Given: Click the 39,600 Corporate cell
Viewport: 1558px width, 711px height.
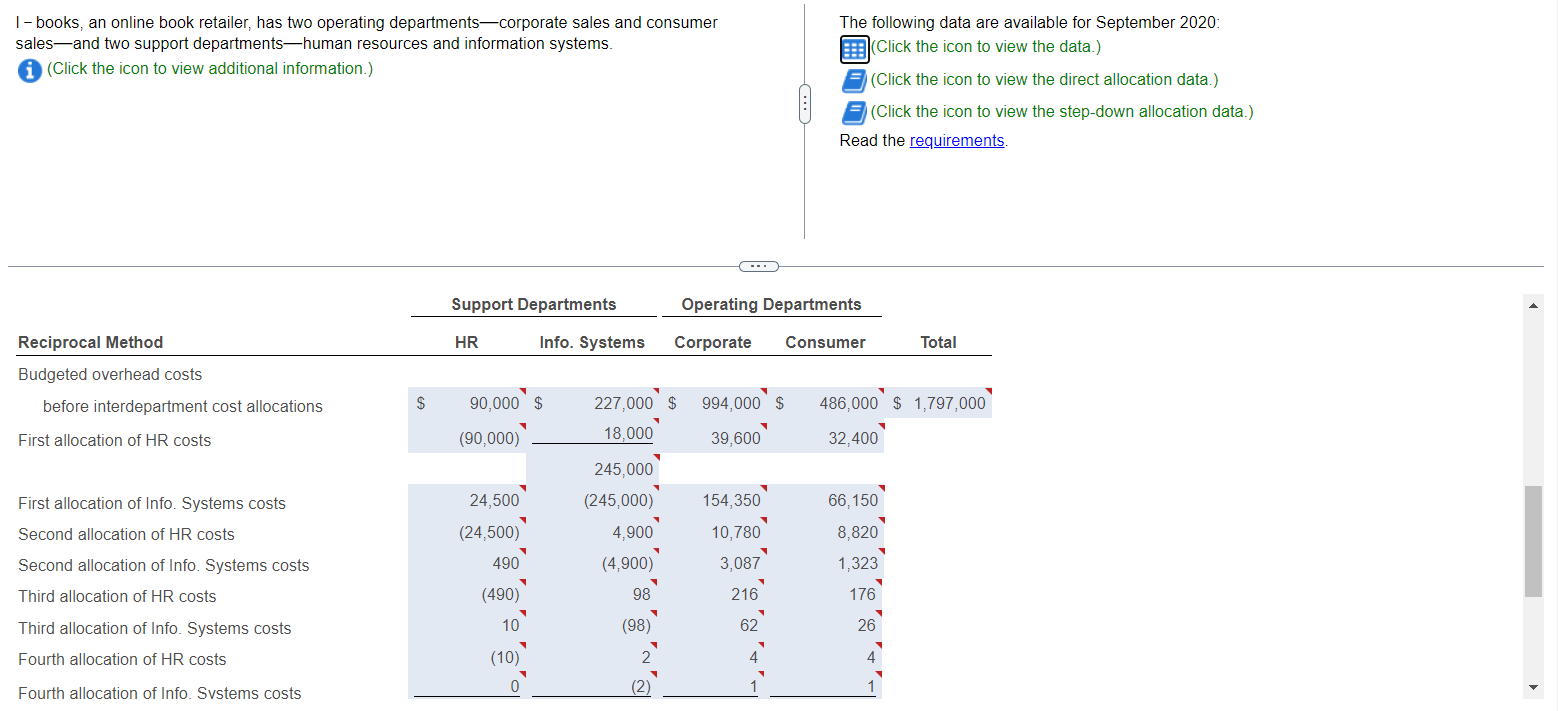Looking at the screenshot, I should point(713,438).
